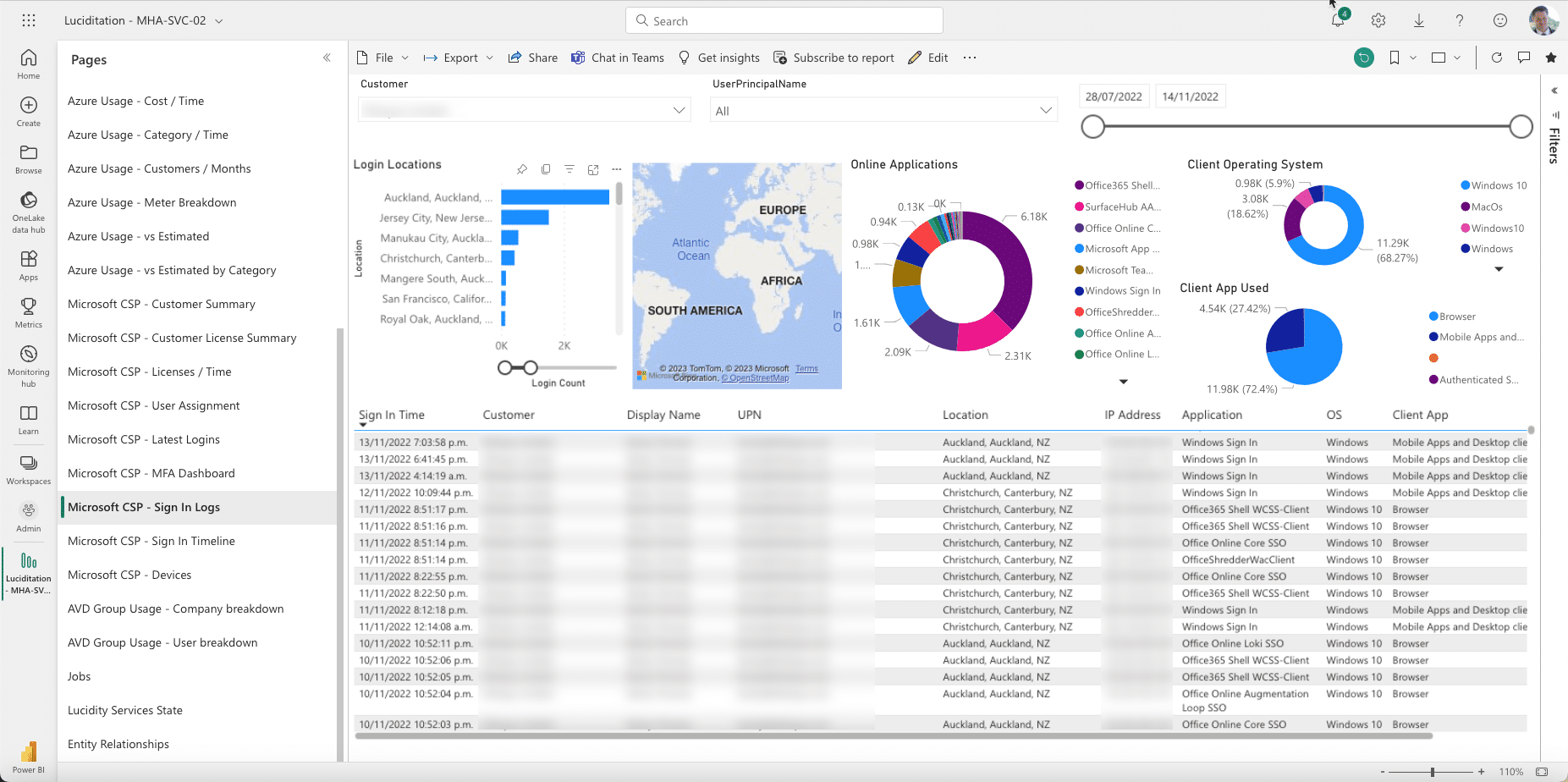This screenshot has width=1568, height=782.
Task: Open map Terms link
Action: click(806, 369)
